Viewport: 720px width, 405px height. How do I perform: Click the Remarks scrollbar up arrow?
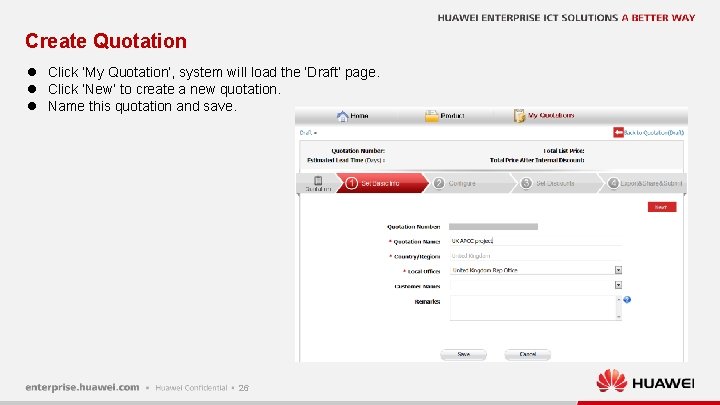pyautogui.click(x=619, y=299)
